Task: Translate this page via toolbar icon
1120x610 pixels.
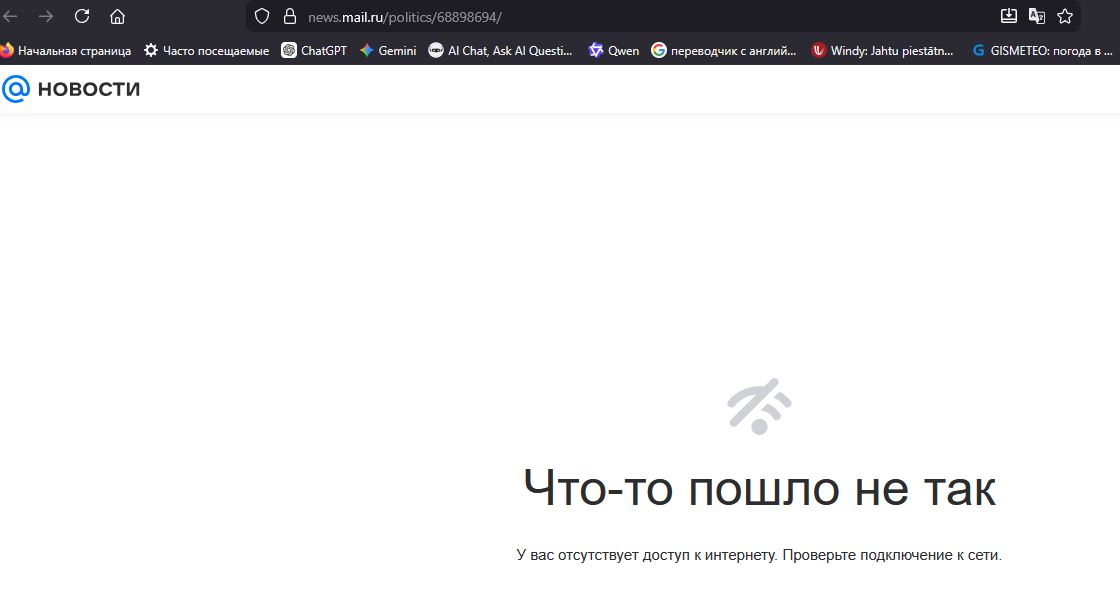Action: (x=1036, y=16)
